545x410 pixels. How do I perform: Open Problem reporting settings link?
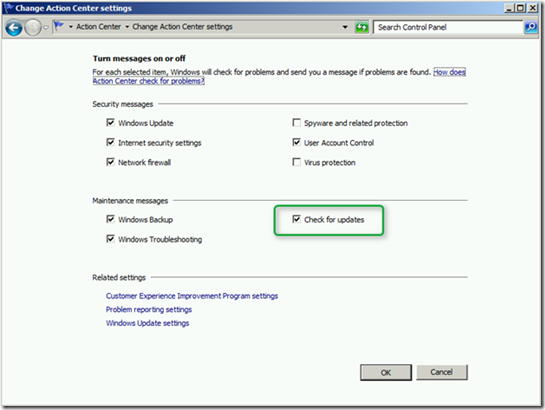(x=149, y=310)
